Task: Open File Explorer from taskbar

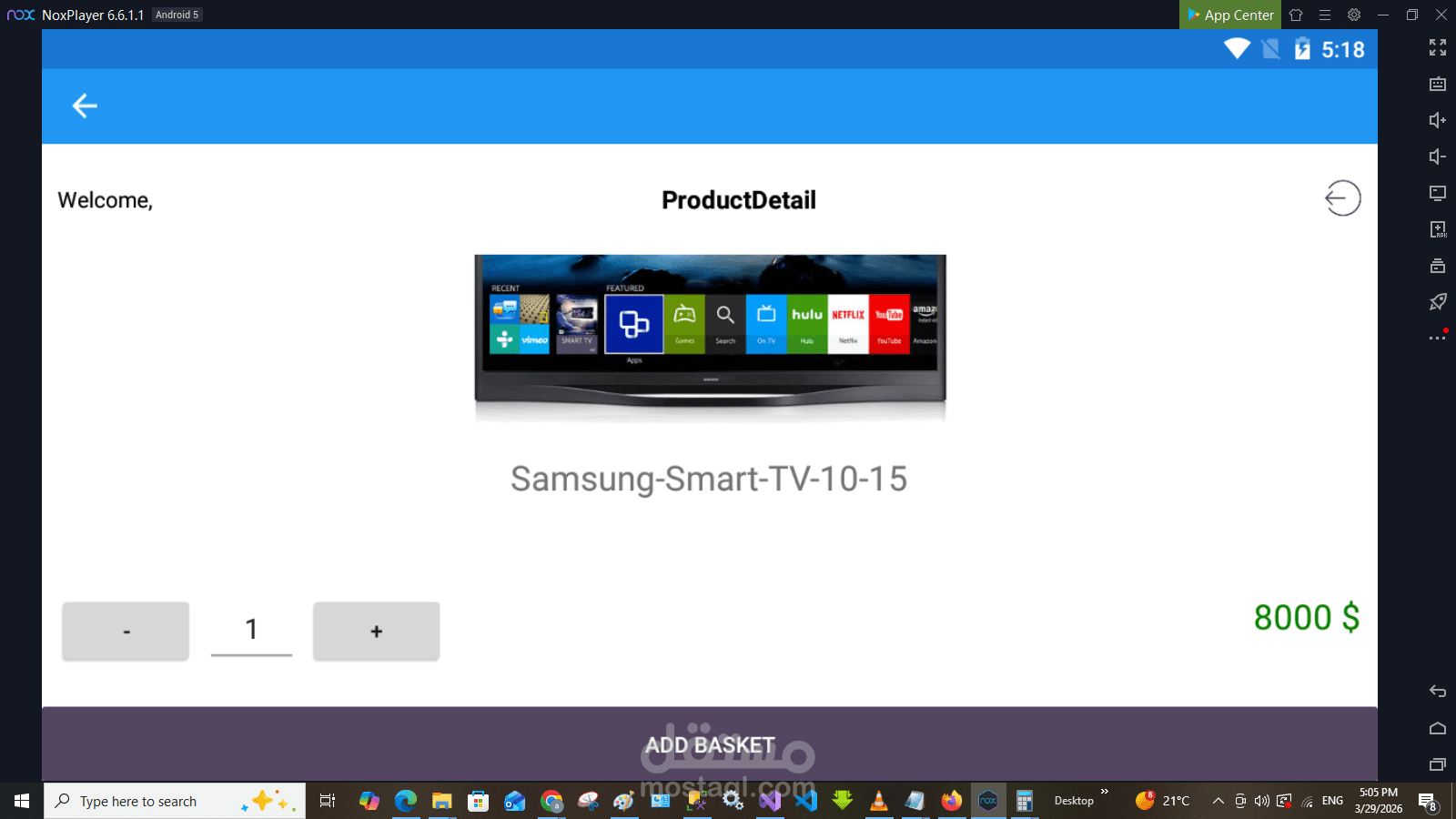Action: tap(441, 801)
